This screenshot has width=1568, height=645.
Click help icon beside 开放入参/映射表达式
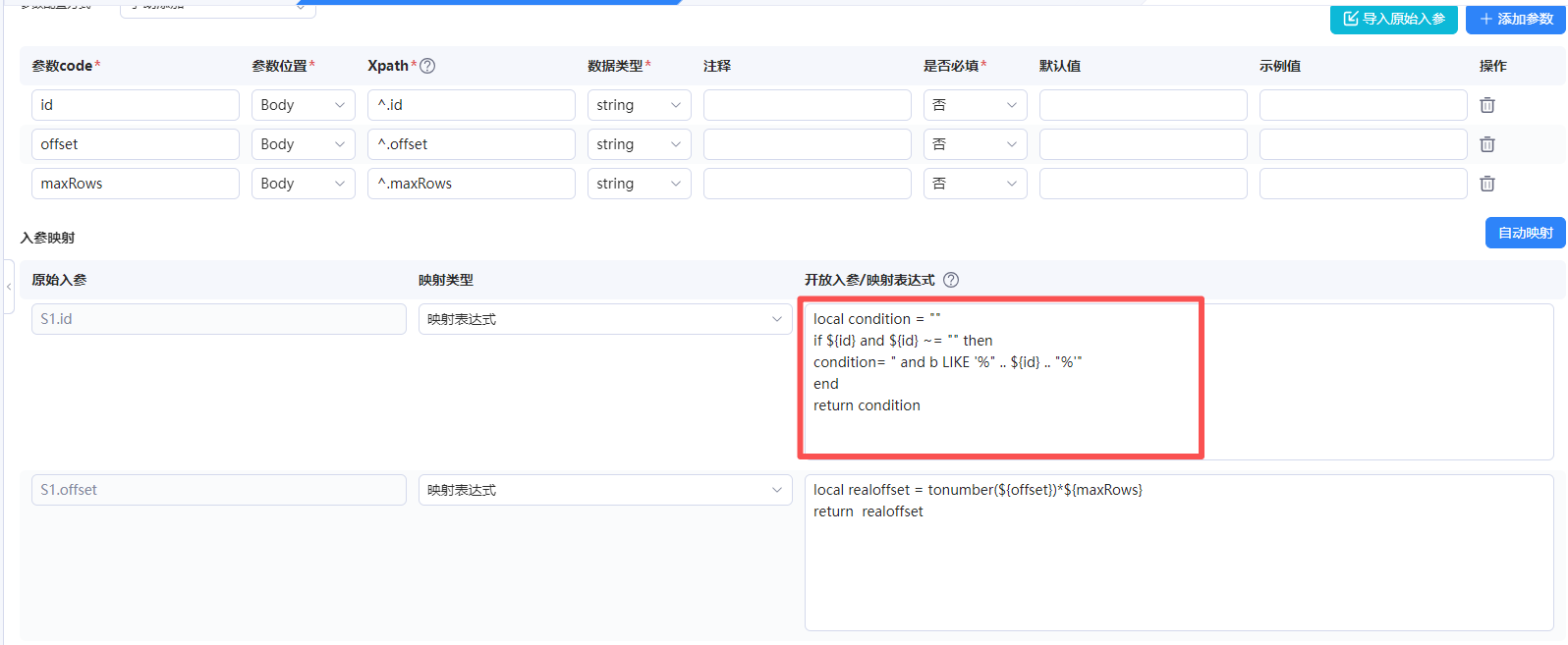coord(951,280)
